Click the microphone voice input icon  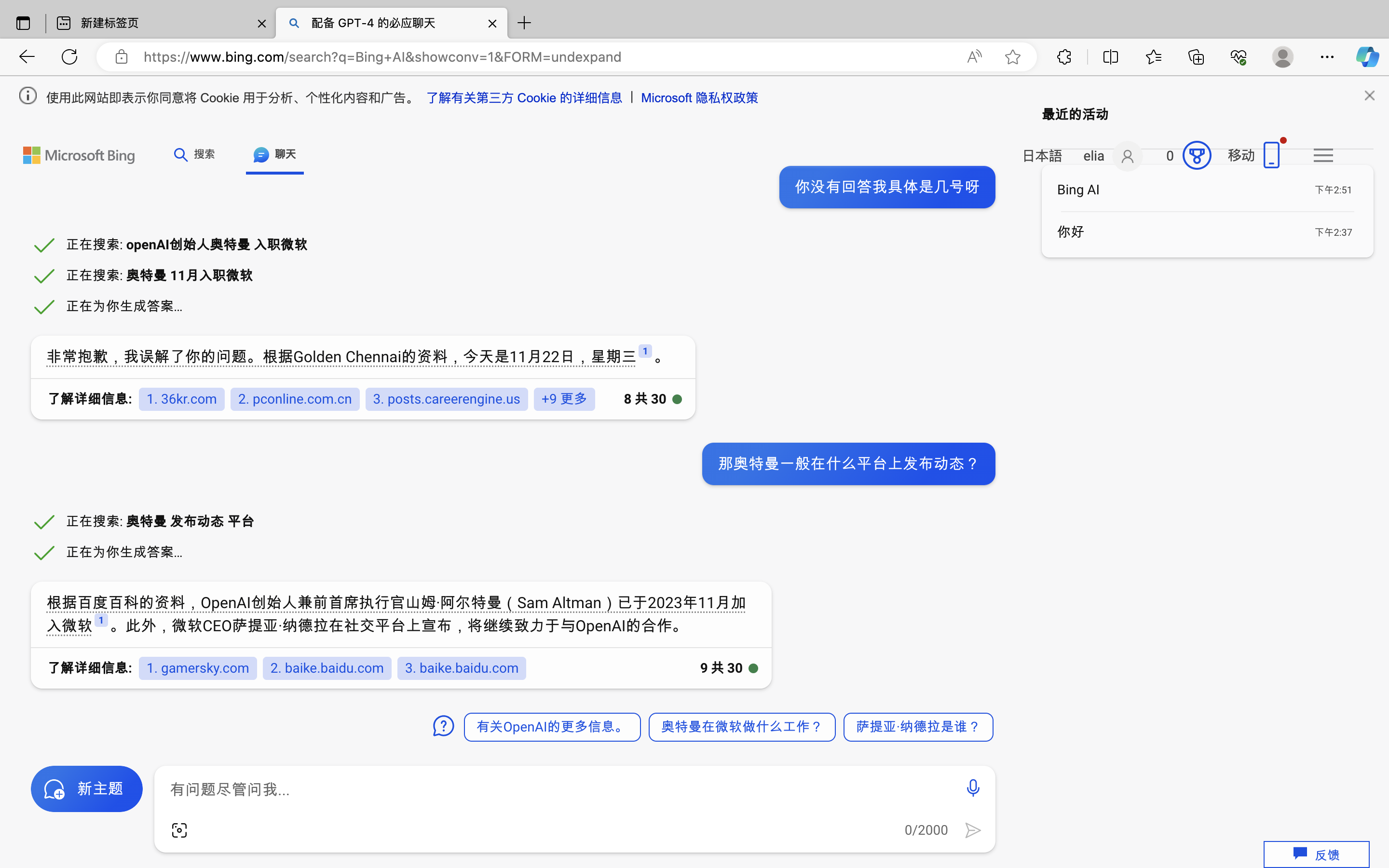(972, 787)
